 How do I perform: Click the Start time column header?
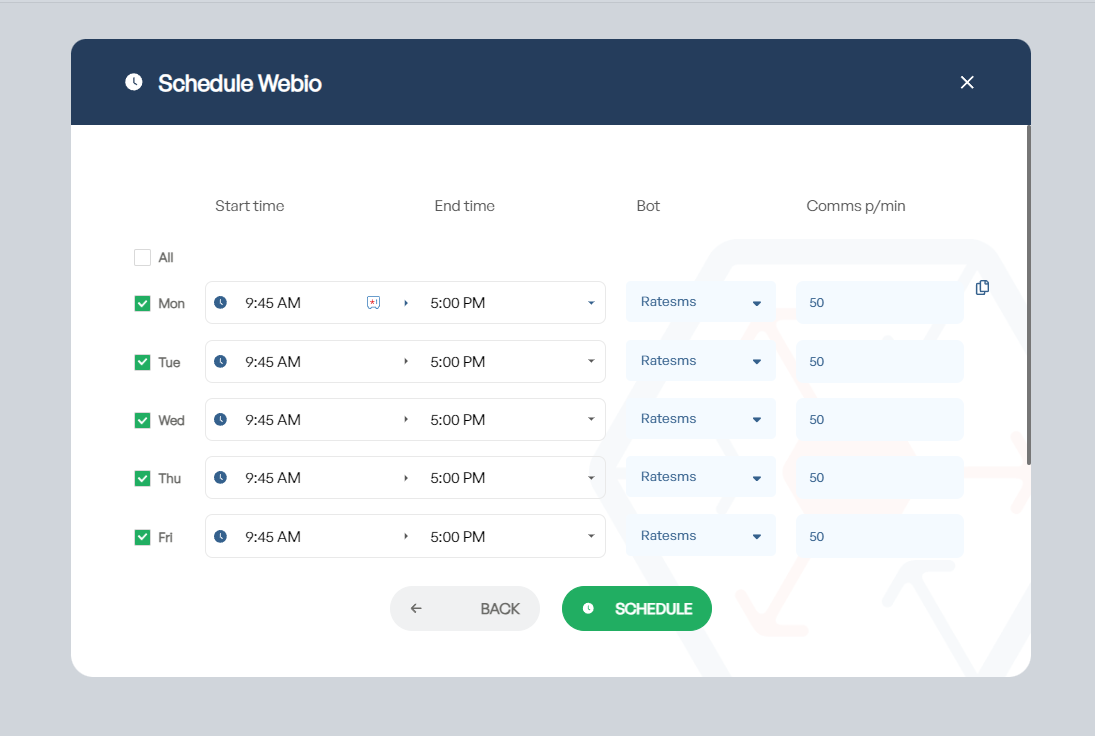point(249,206)
